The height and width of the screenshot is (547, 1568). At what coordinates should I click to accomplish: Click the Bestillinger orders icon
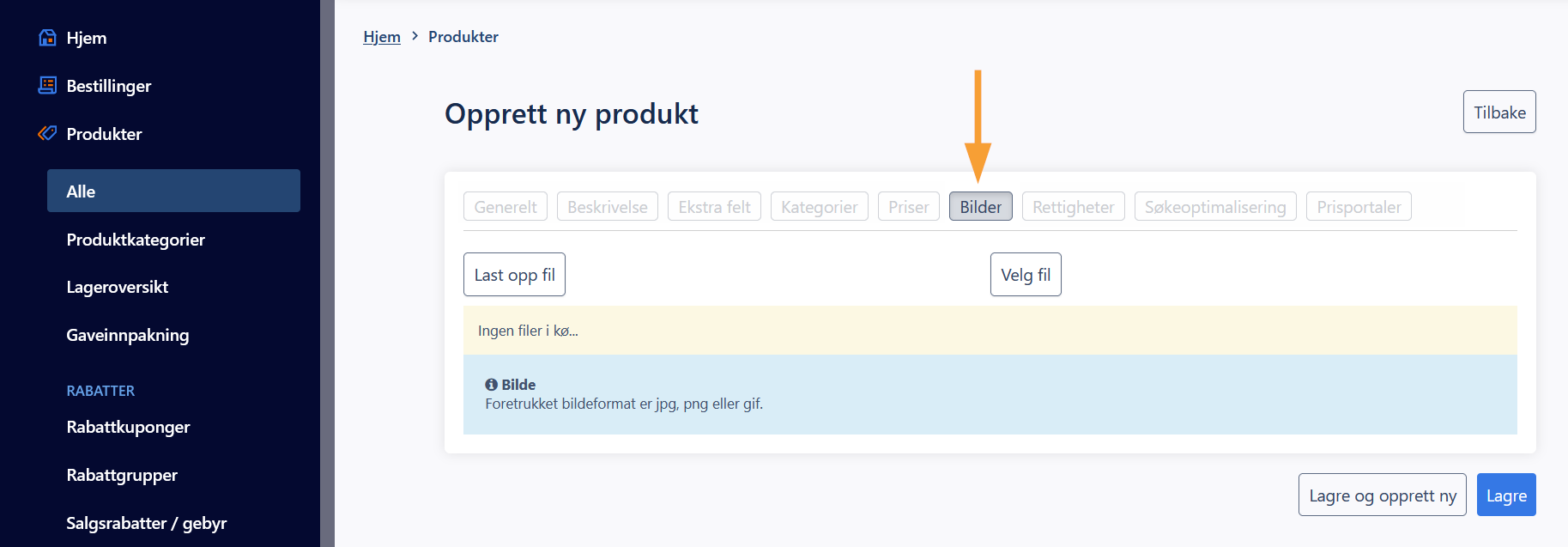click(x=48, y=85)
